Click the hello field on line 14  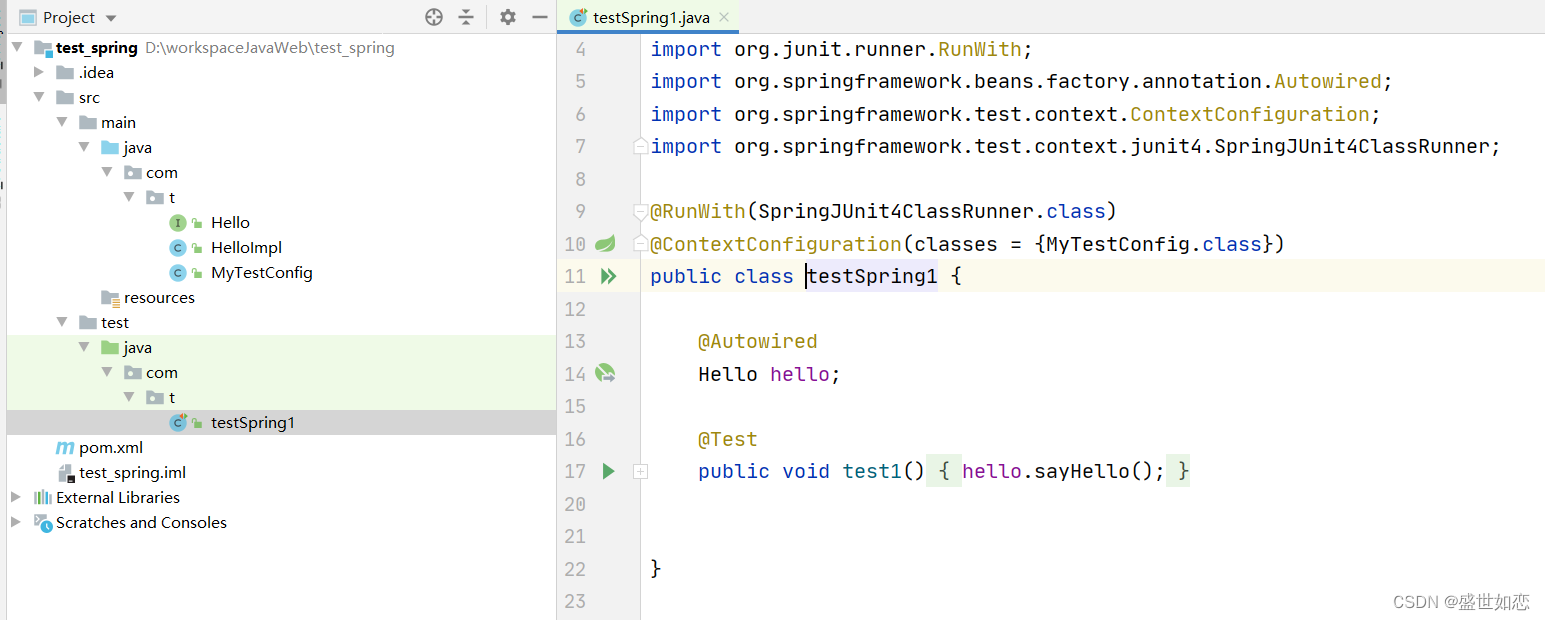(800, 374)
